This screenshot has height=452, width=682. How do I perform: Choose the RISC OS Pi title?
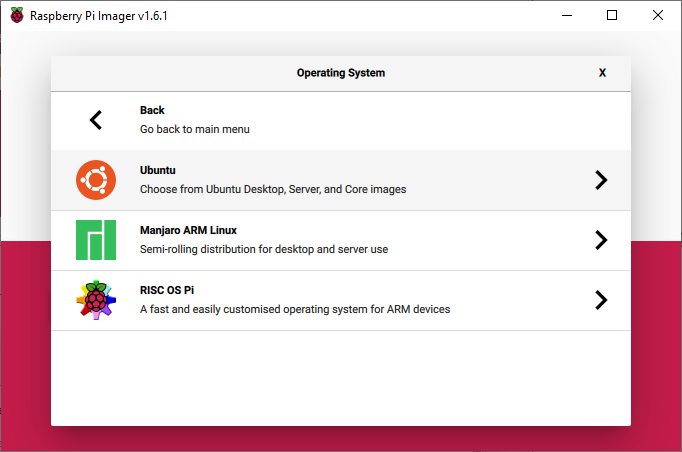[167, 291]
